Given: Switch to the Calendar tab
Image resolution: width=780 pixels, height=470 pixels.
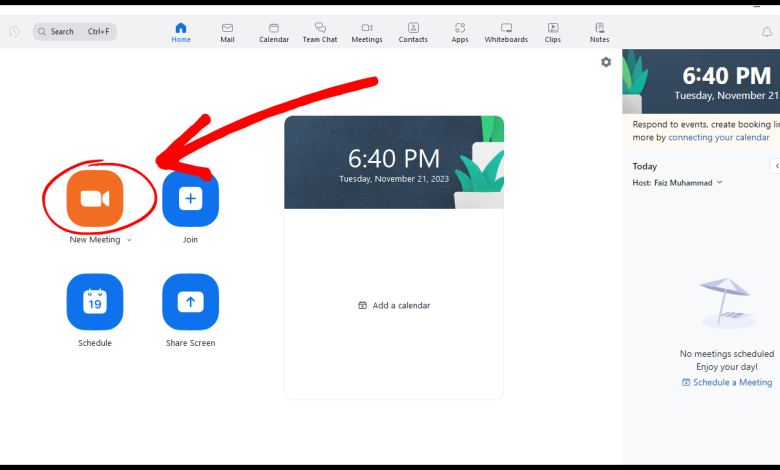Looking at the screenshot, I should click(274, 32).
